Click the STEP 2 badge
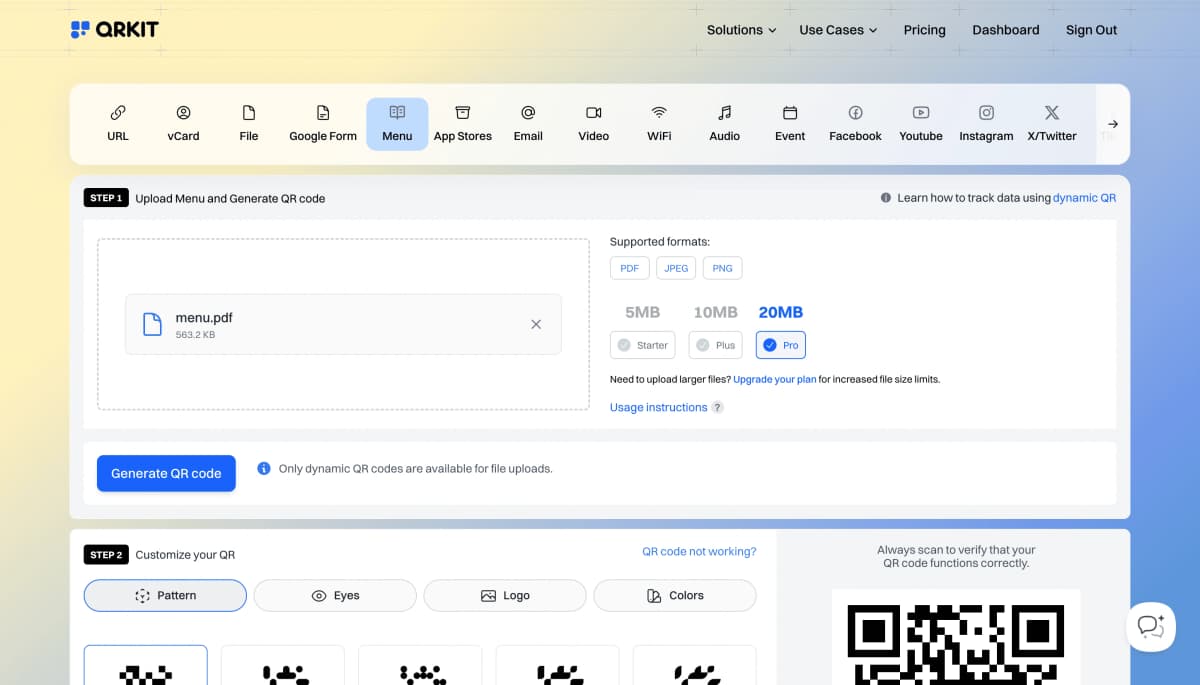Screen dimensions: 1200x685 click(x=105, y=554)
